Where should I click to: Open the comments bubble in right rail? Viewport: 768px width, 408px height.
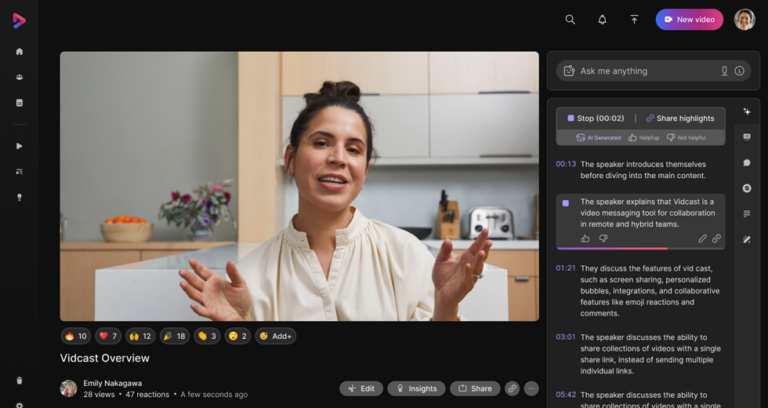click(746, 162)
